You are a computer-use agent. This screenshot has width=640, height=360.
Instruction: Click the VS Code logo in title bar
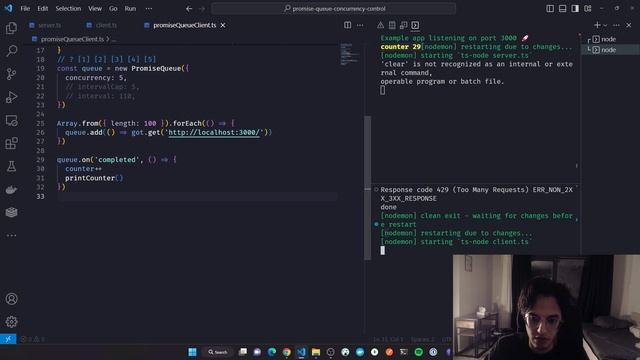(9, 8)
